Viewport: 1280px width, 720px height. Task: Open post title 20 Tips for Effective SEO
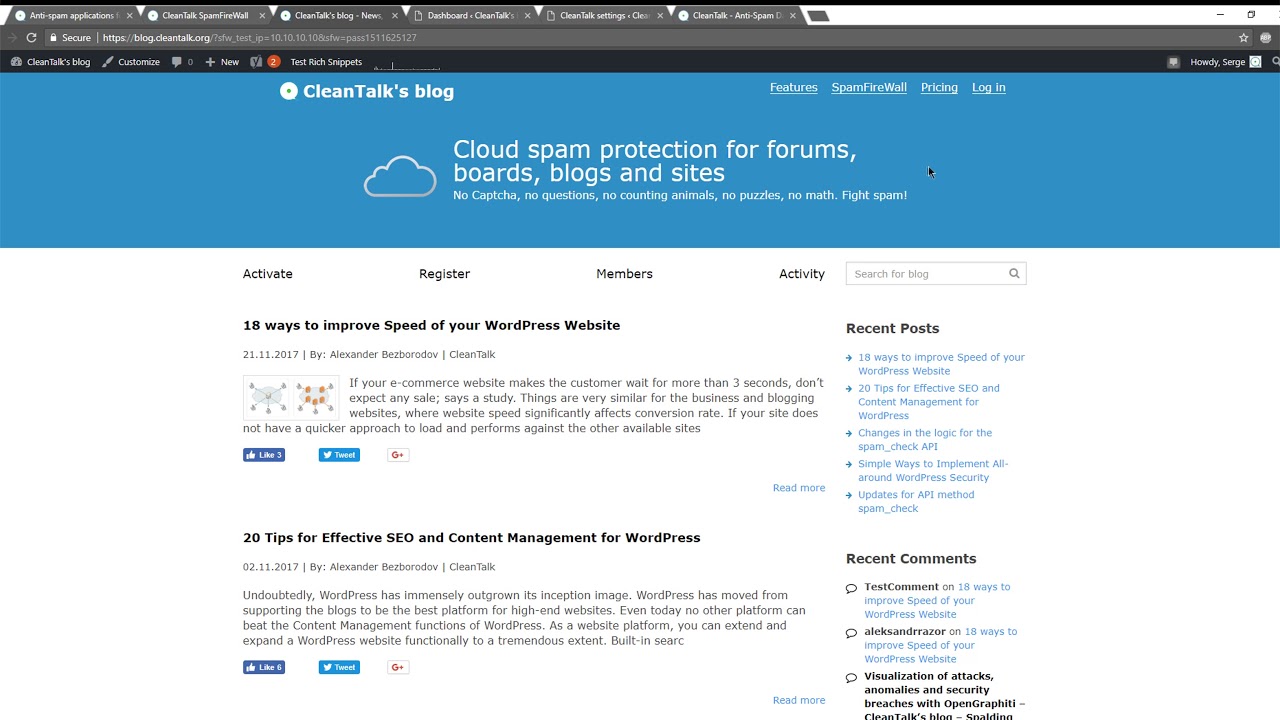click(471, 538)
